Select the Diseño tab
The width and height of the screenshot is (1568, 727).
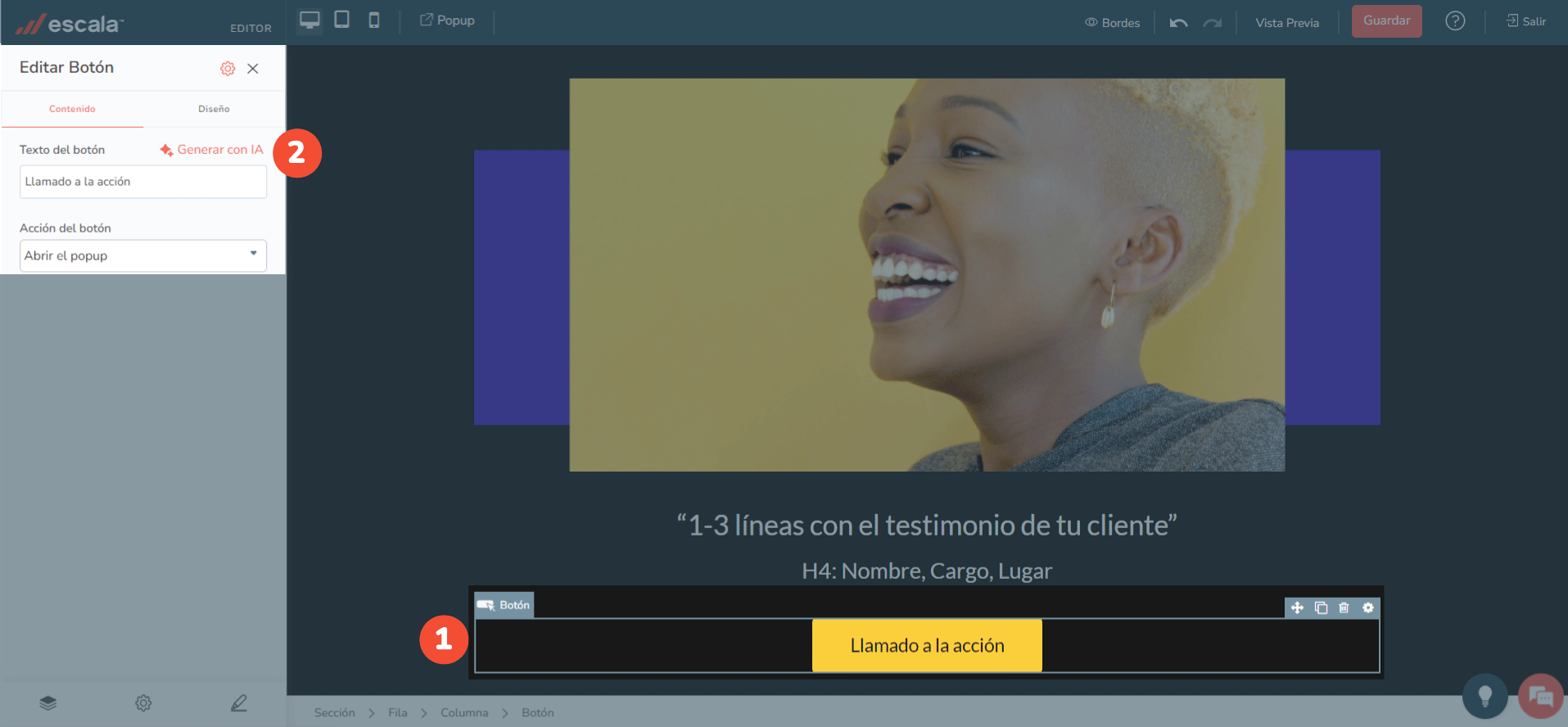pyautogui.click(x=214, y=109)
